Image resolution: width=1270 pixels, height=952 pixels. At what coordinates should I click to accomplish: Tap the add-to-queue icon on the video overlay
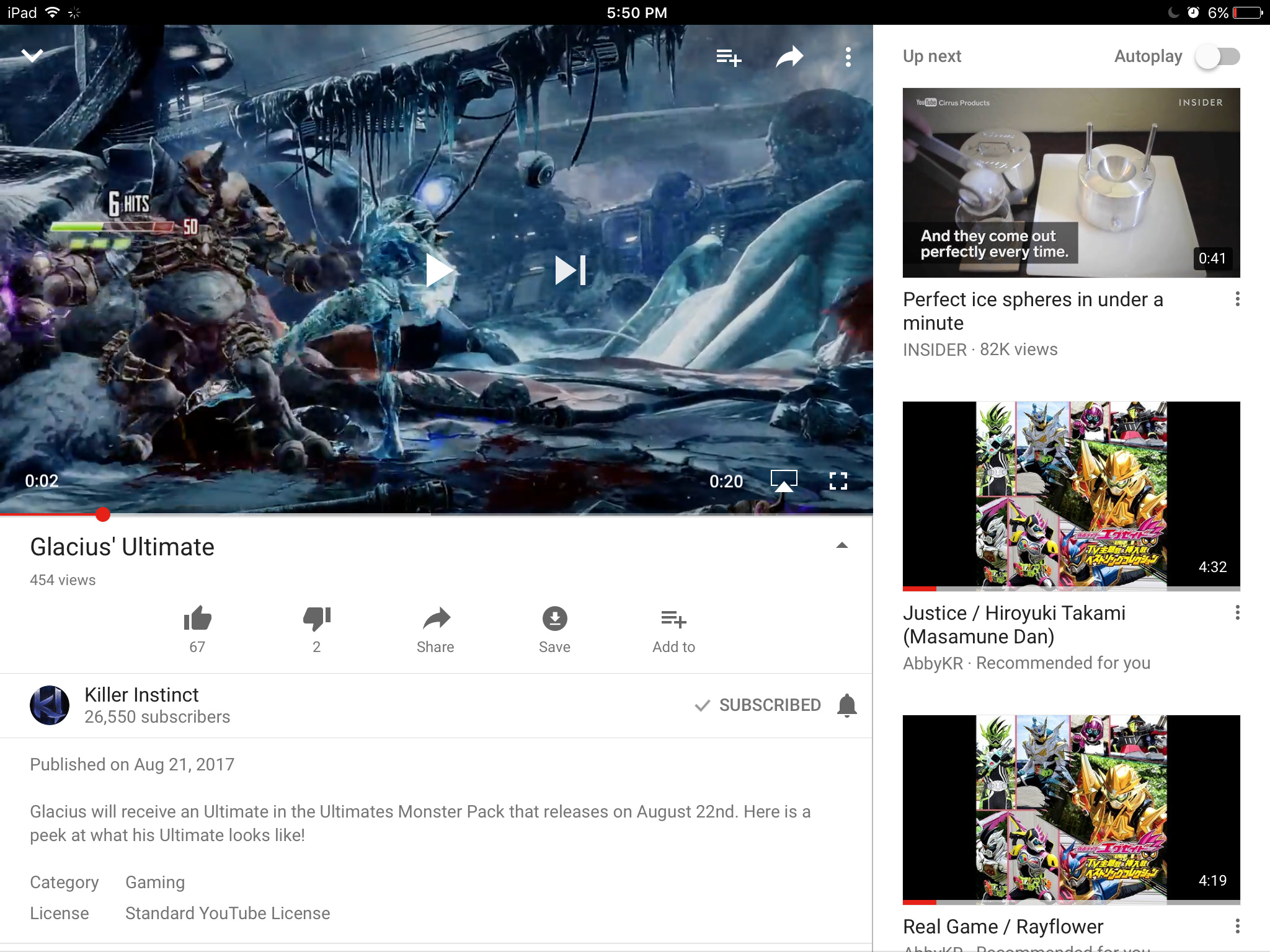click(728, 58)
